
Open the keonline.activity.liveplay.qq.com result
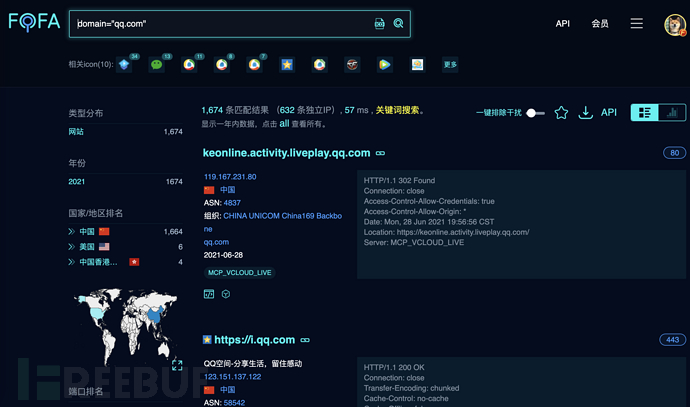point(286,153)
